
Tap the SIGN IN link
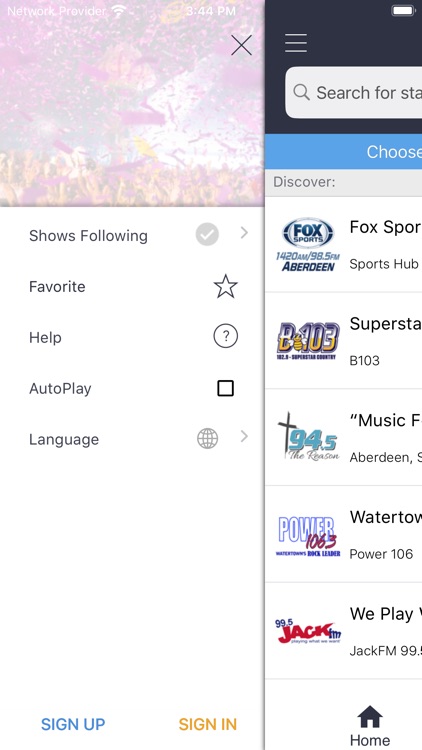208,724
